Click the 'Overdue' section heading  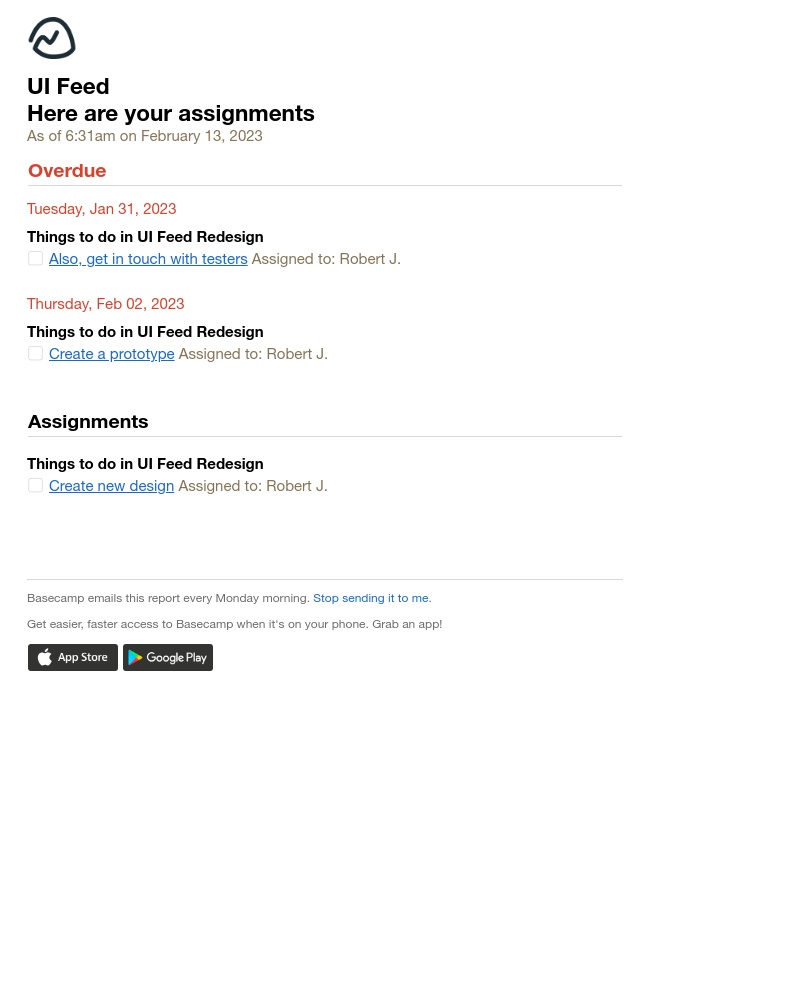pyautogui.click(x=67, y=170)
